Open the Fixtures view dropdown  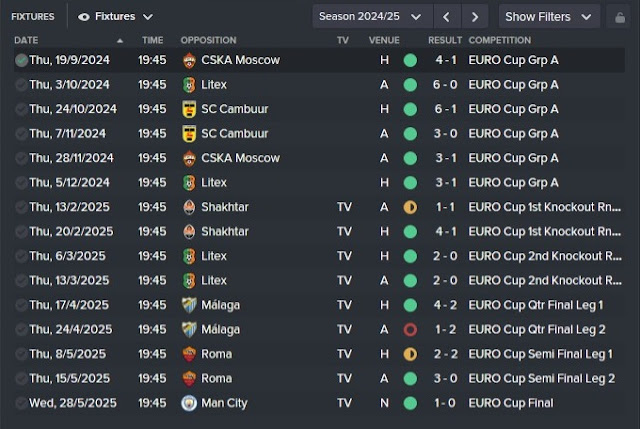click(x=116, y=17)
